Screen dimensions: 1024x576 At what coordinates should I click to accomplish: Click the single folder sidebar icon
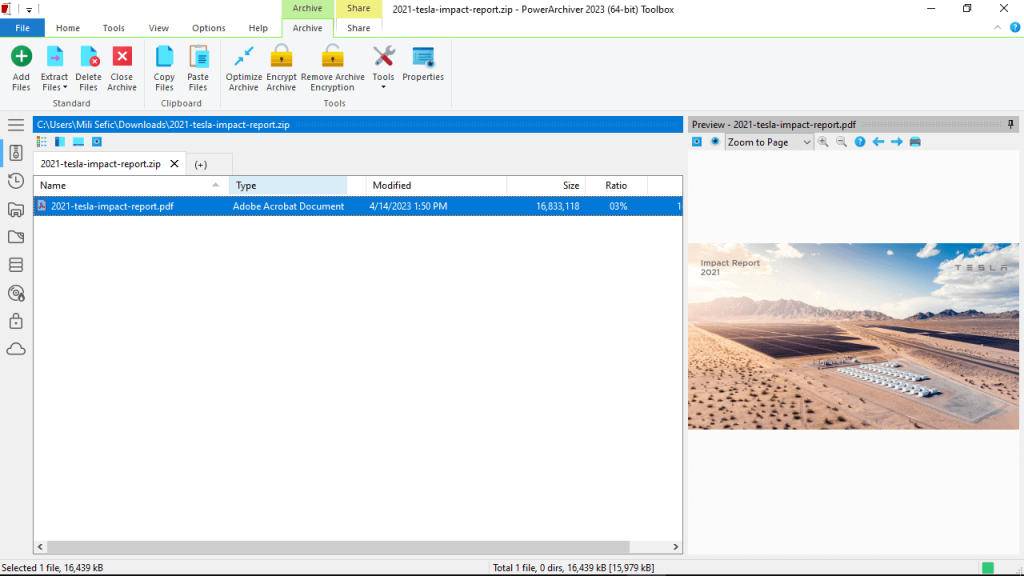click(x=16, y=237)
